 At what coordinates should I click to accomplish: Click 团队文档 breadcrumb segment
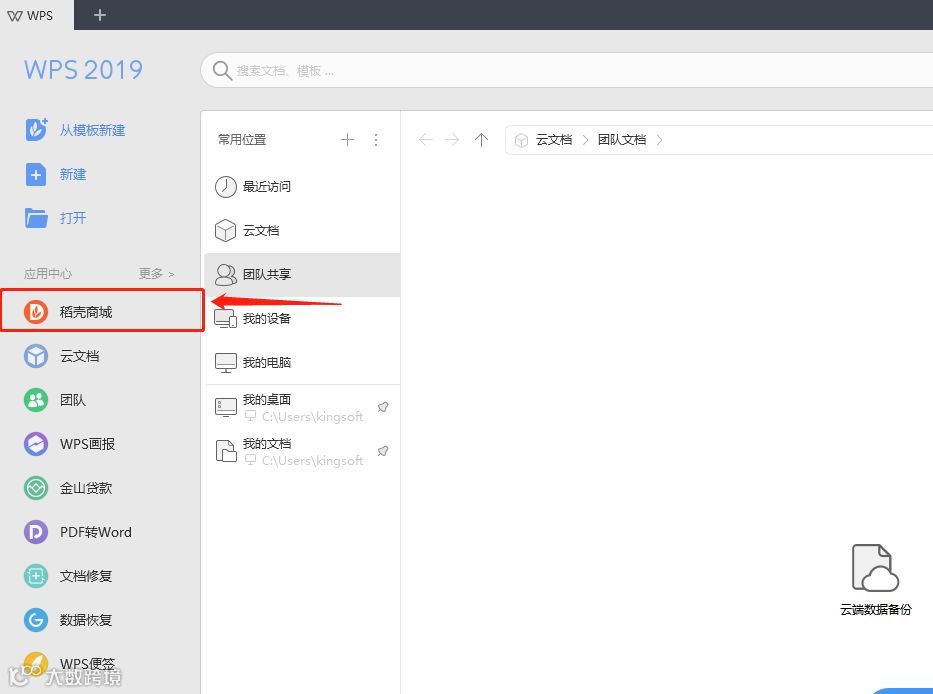click(622, 140)
